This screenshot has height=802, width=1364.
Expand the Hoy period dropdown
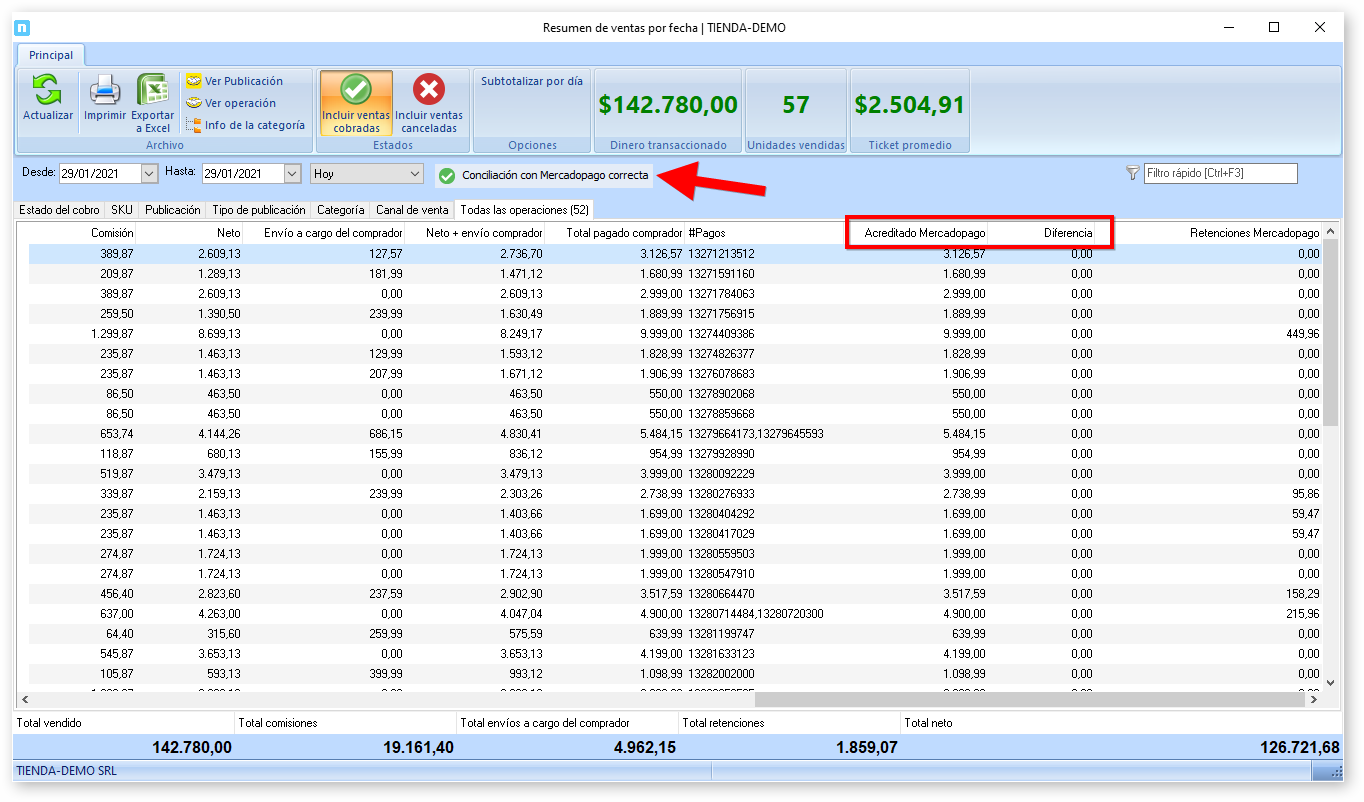click(x=416, y=174)
